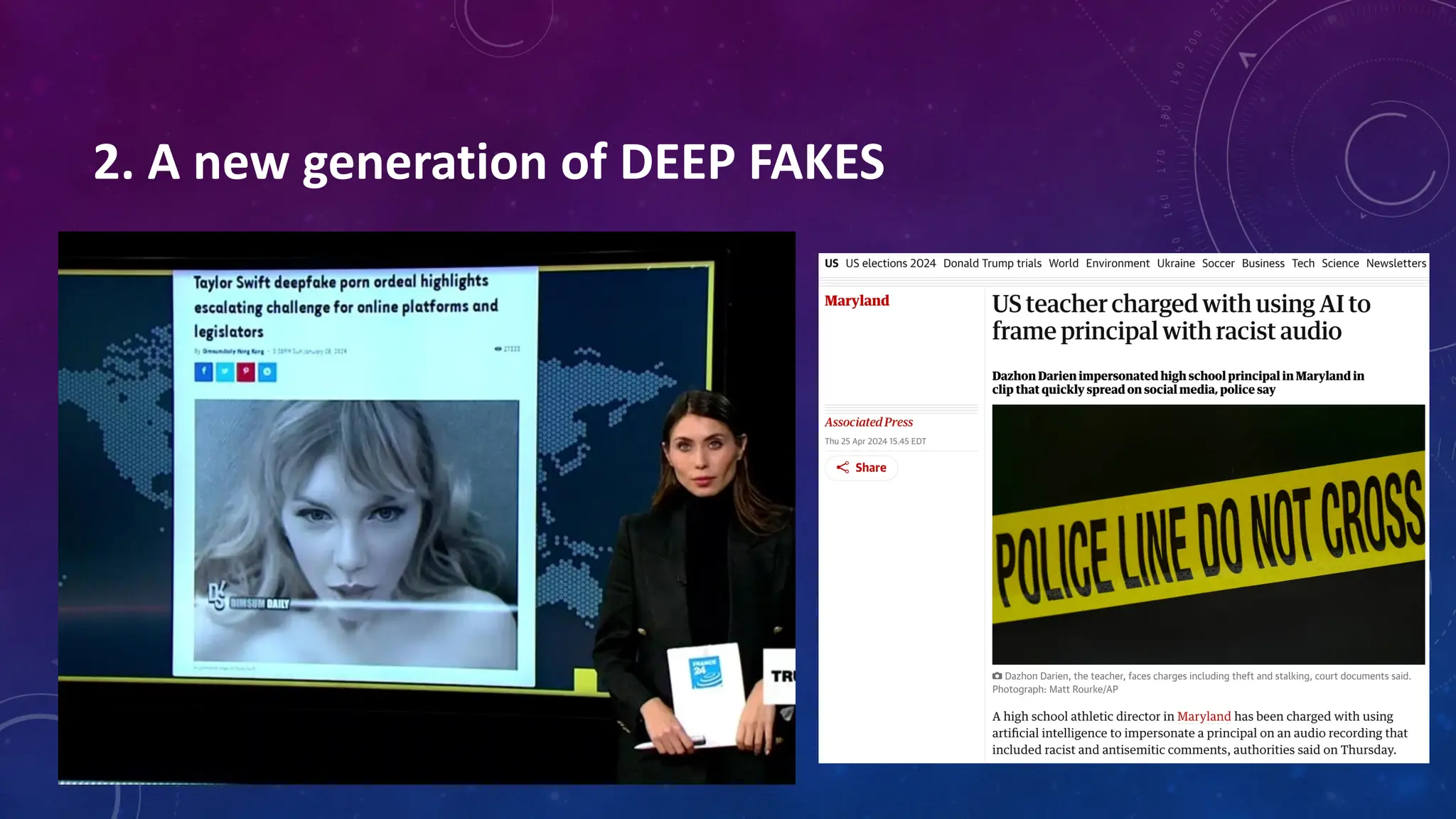Open the Business section

[x=1263, y=263]
